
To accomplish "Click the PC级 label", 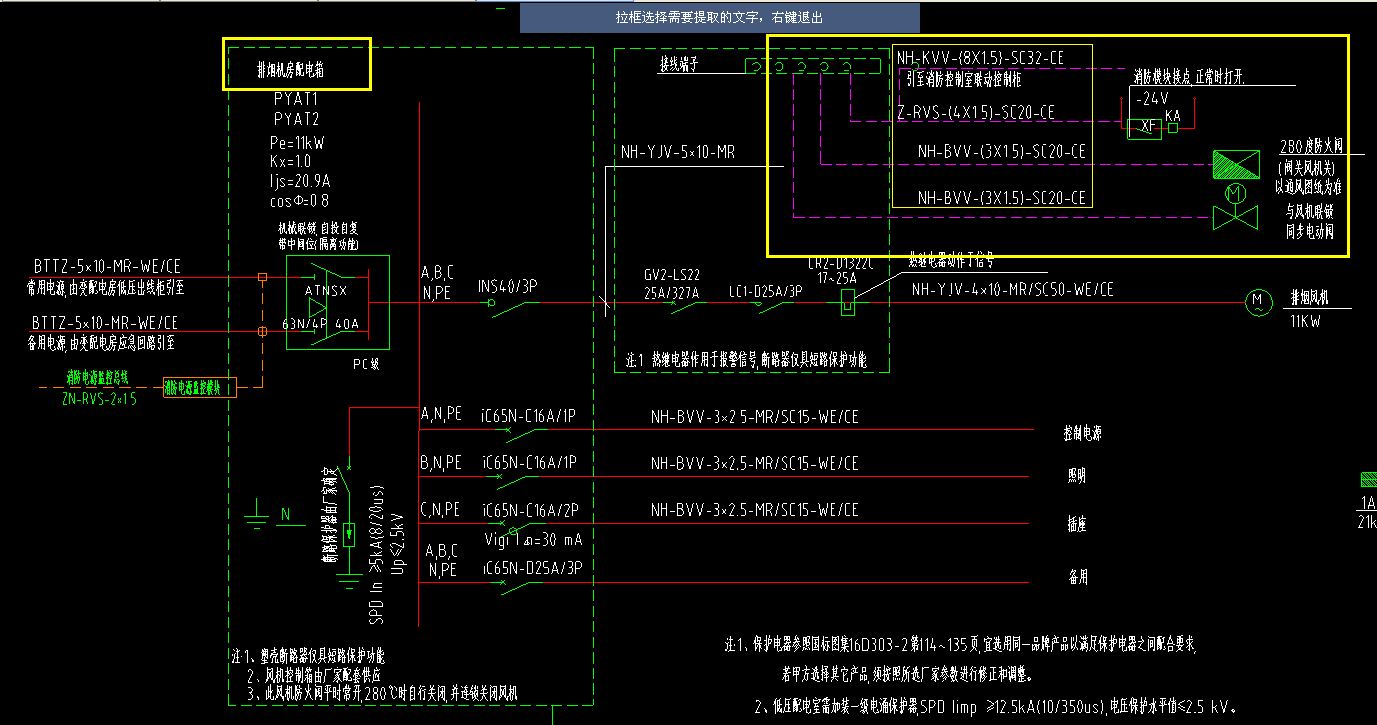I will pyautogui.click(x=366, y=365).
